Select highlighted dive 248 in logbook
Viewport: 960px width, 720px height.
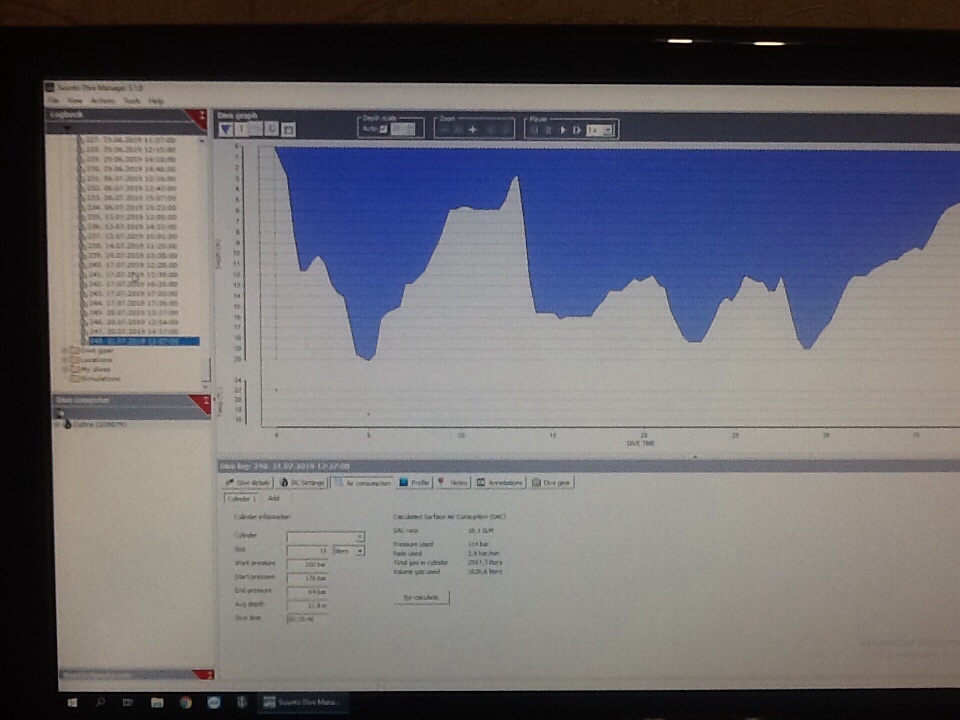pyautogui.click(x=144, y=341)
